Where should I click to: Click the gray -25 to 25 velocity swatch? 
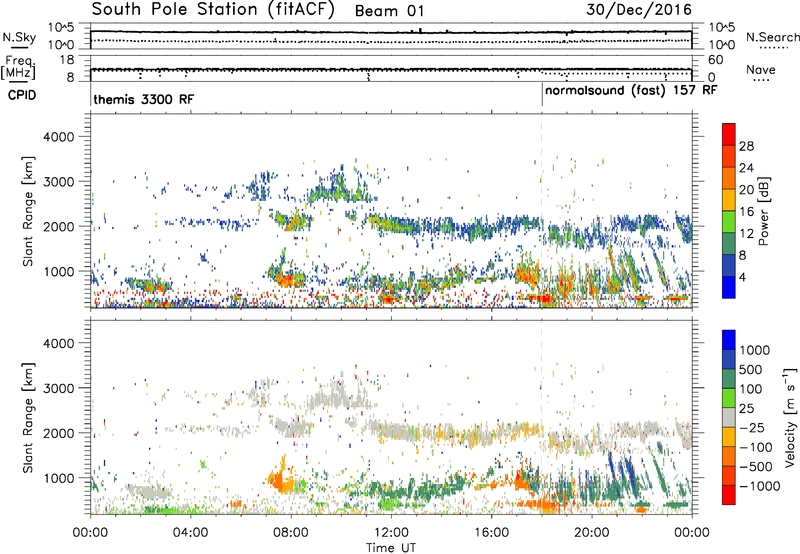coord(729,417)
